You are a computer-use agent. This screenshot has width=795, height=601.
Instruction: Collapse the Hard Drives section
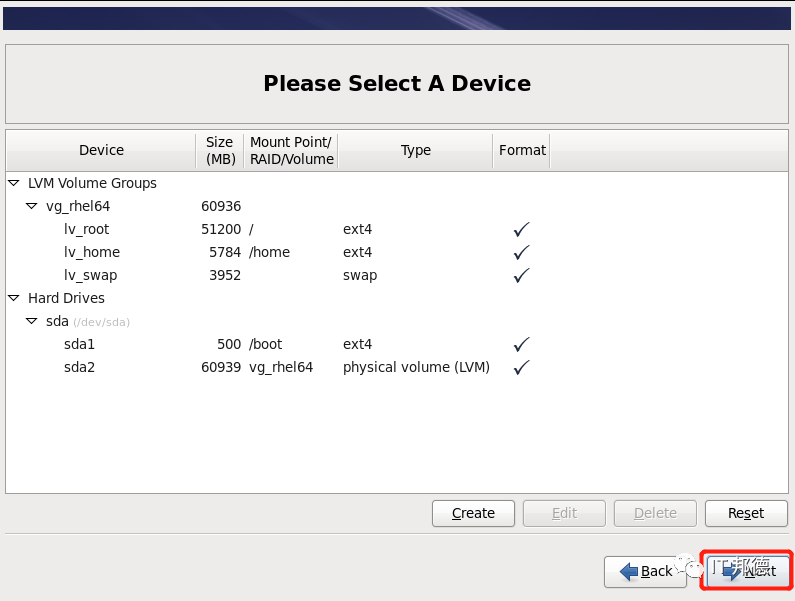point(14,298)
